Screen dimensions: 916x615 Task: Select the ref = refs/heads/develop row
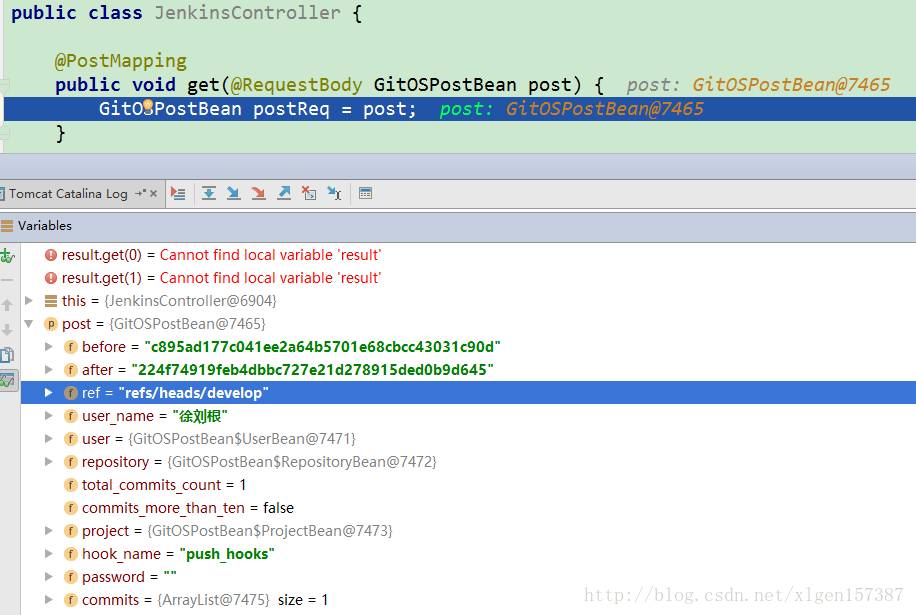468,392
